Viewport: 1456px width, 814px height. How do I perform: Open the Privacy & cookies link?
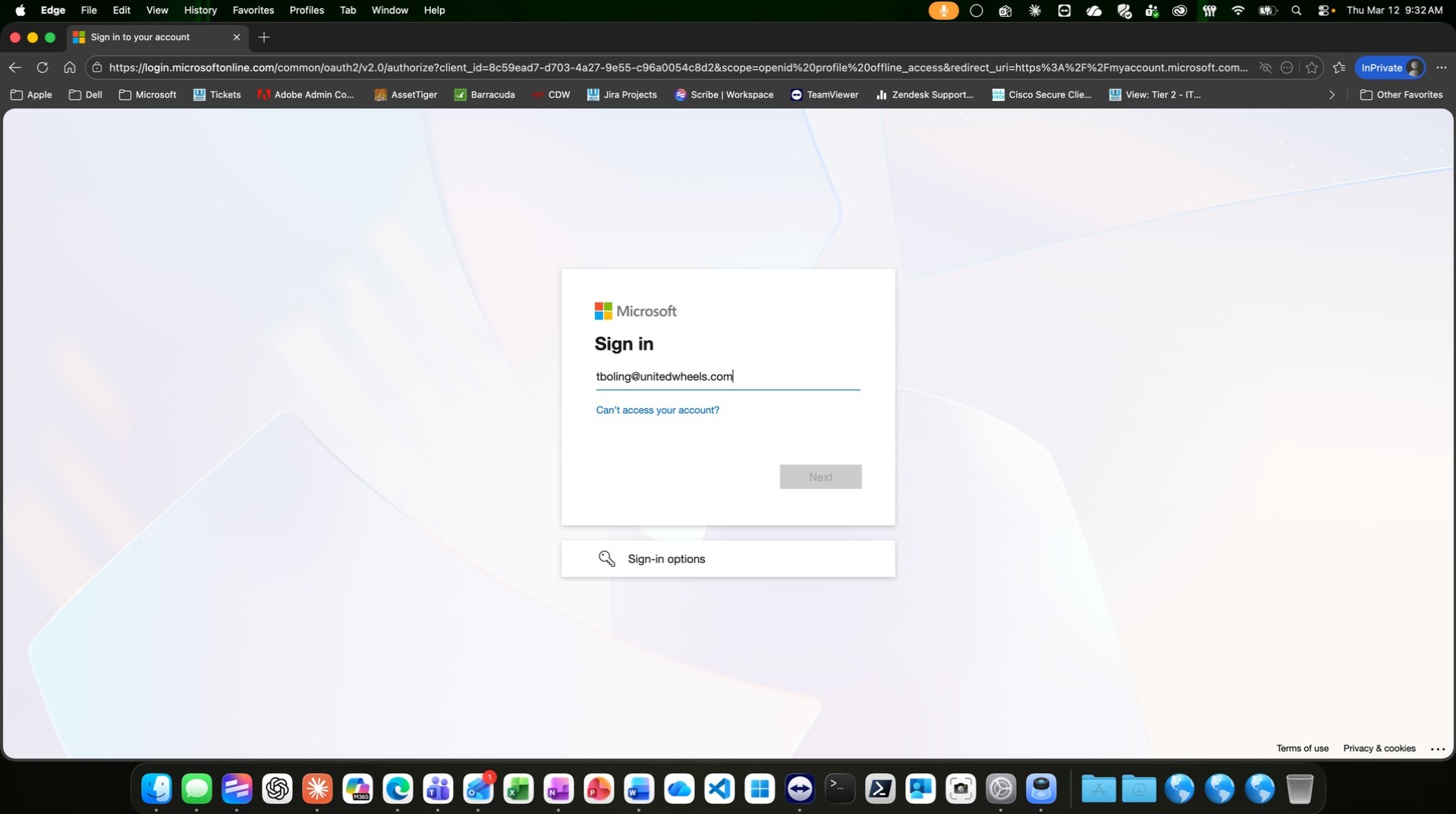pos(1379,749)
